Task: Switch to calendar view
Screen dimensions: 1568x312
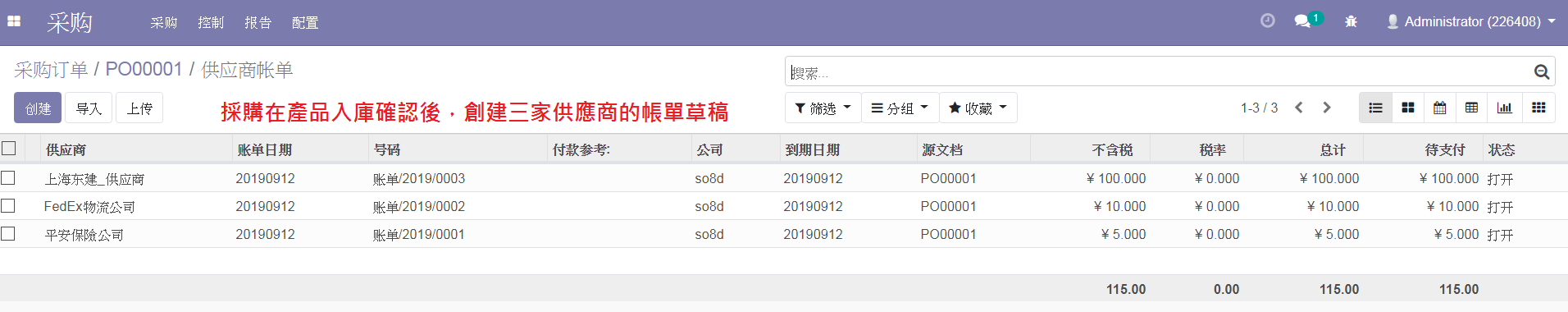Action: (1440, 108)
